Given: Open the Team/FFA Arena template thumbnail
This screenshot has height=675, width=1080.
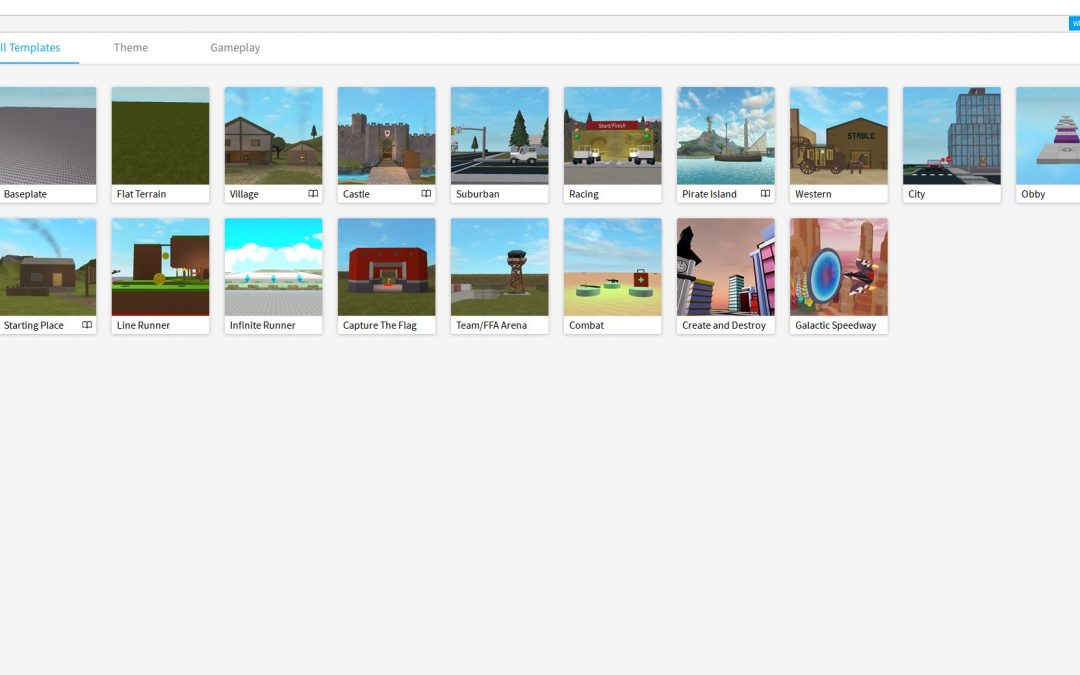Looking at the screenshot, I should [x=499, y=267].
